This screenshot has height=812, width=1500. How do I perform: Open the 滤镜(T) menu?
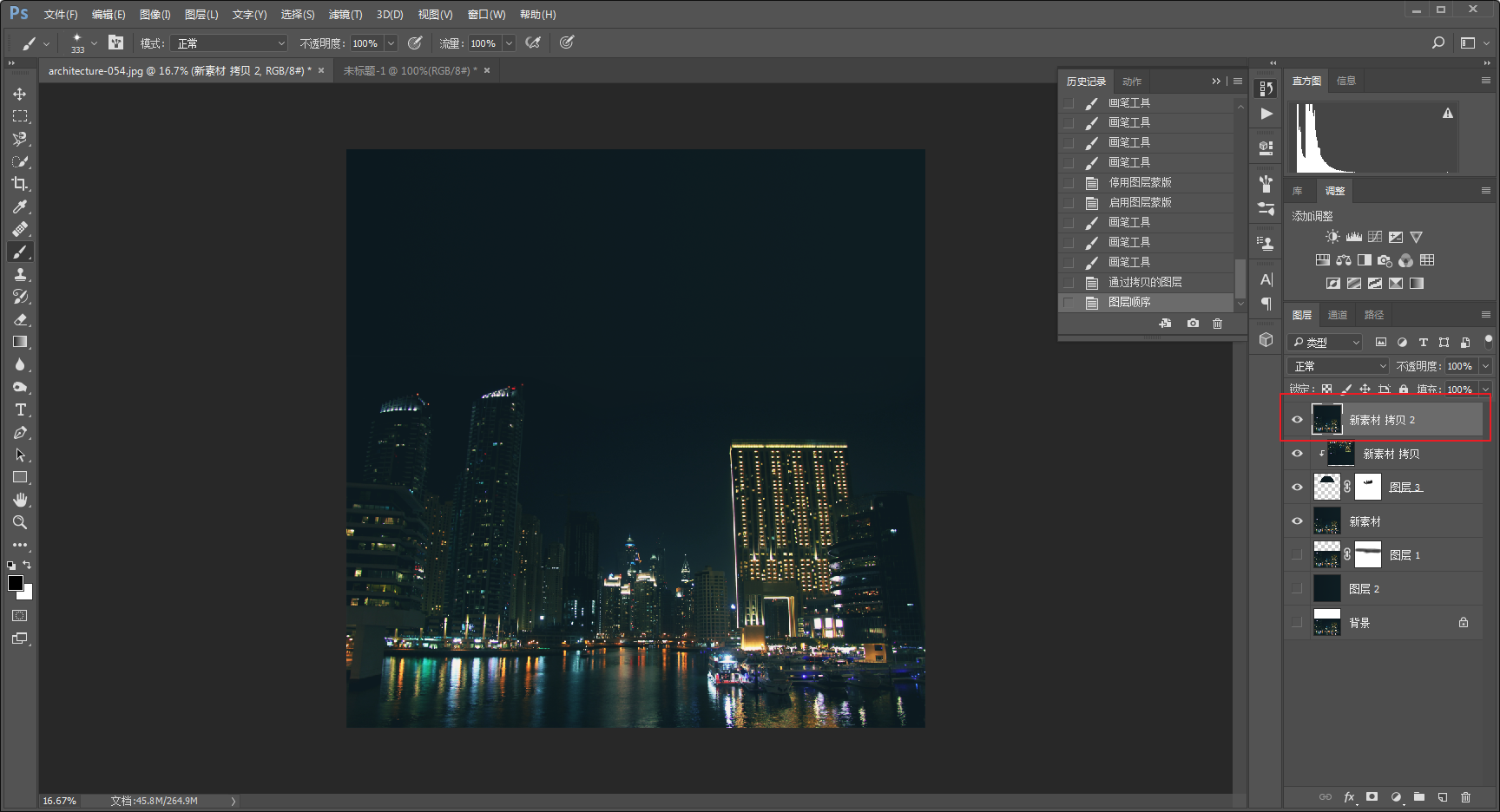click(x=345, y=15)
